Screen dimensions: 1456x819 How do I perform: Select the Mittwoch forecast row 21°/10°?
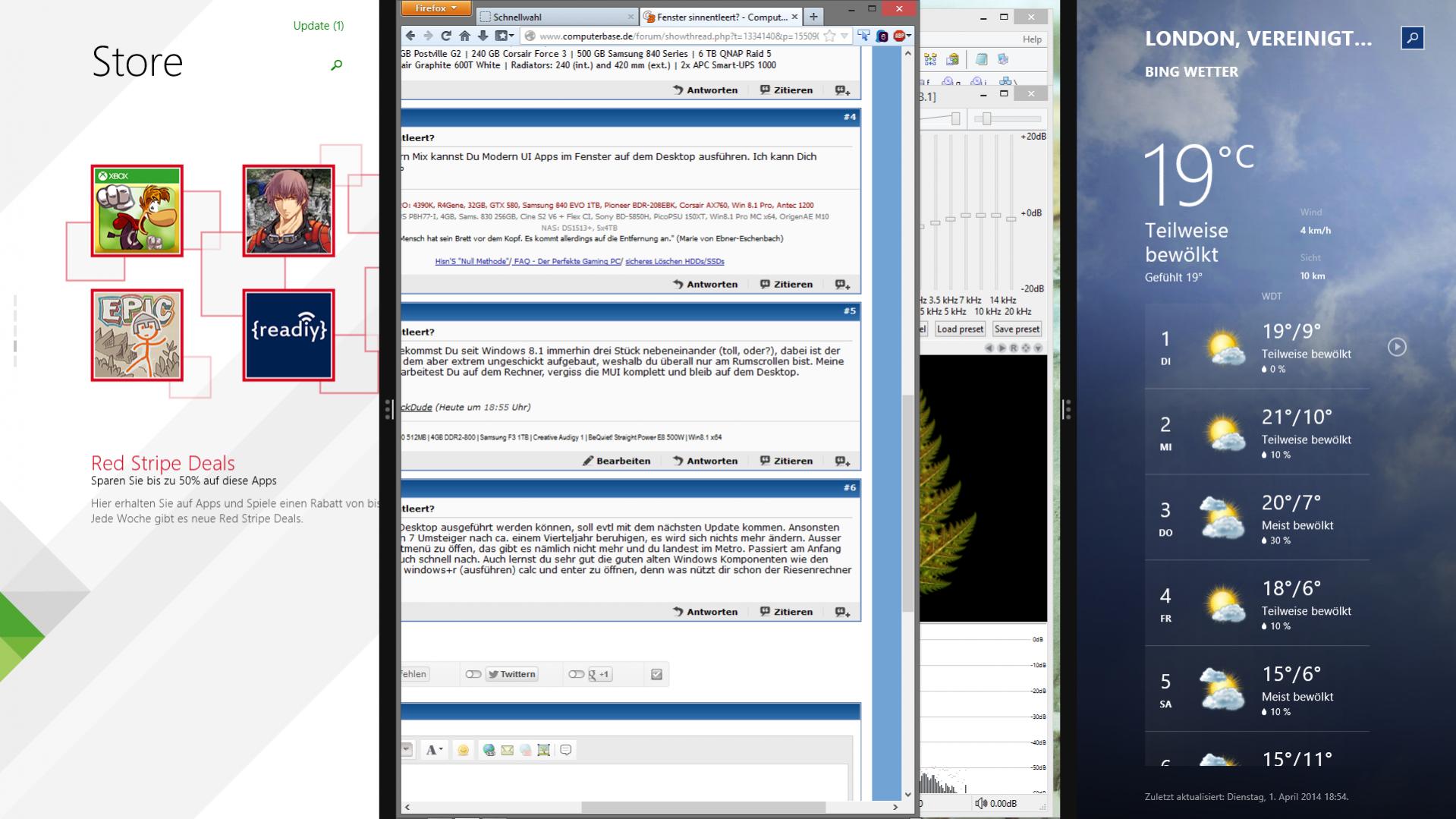(1256, 433)
